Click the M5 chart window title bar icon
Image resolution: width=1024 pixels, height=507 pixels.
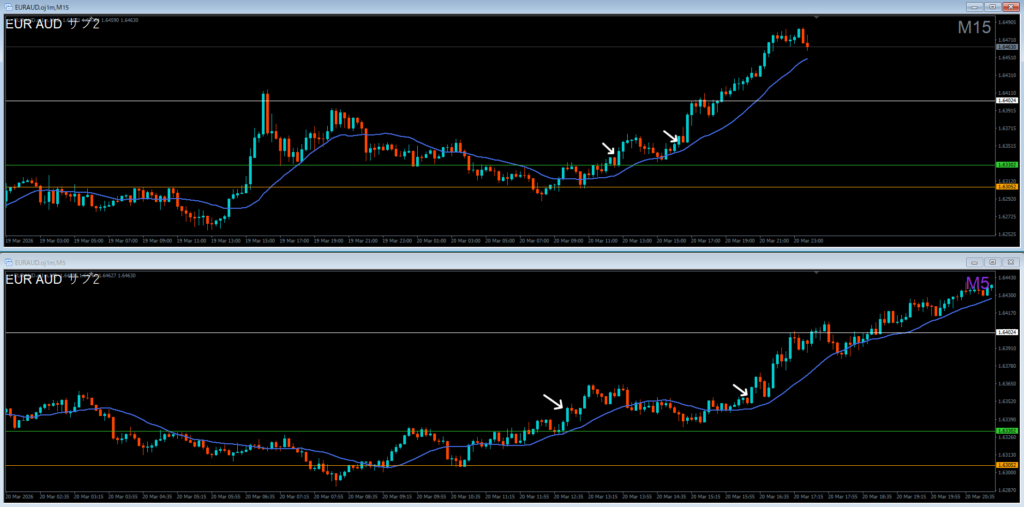8,263
